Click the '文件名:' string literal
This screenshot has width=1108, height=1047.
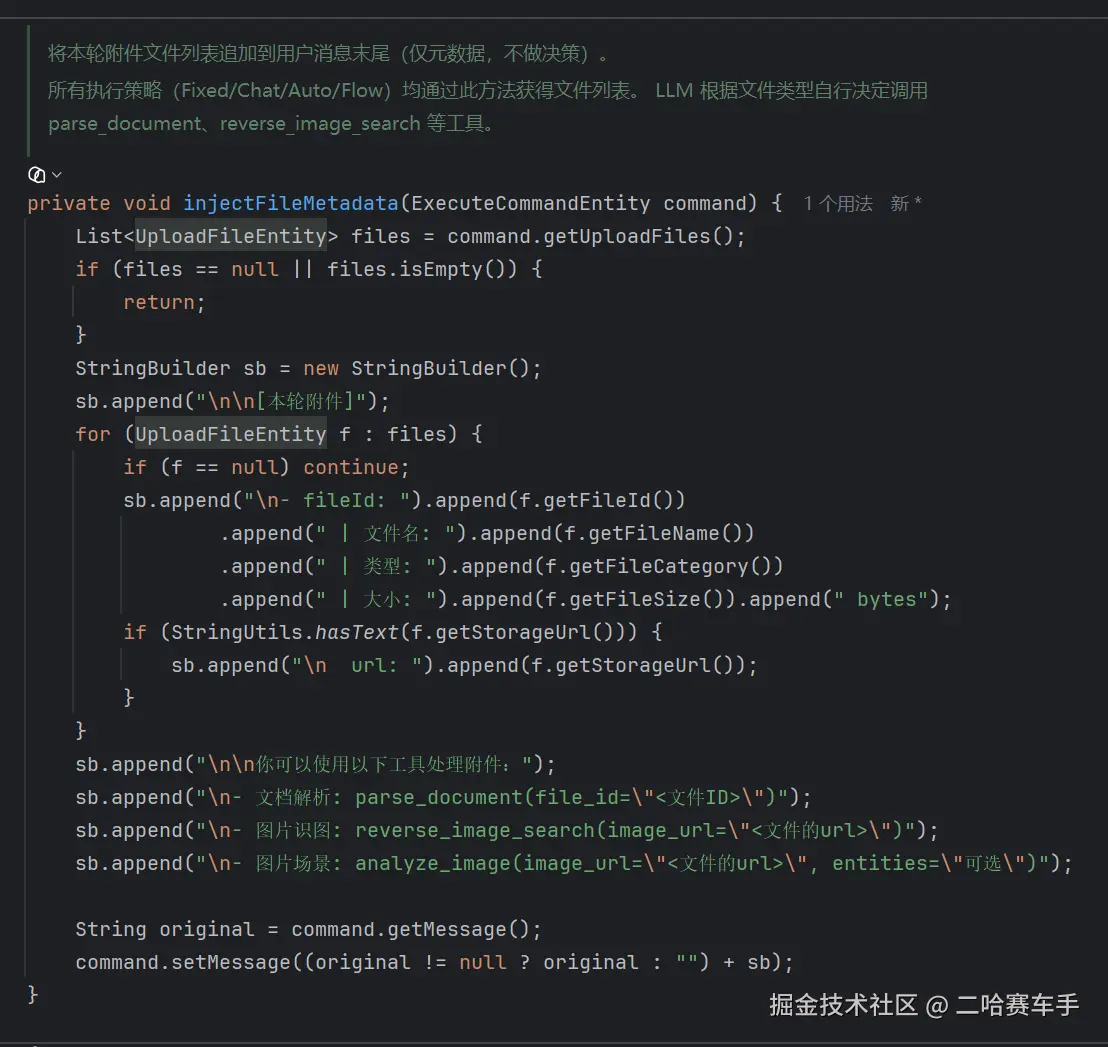[x=387, y=533]
